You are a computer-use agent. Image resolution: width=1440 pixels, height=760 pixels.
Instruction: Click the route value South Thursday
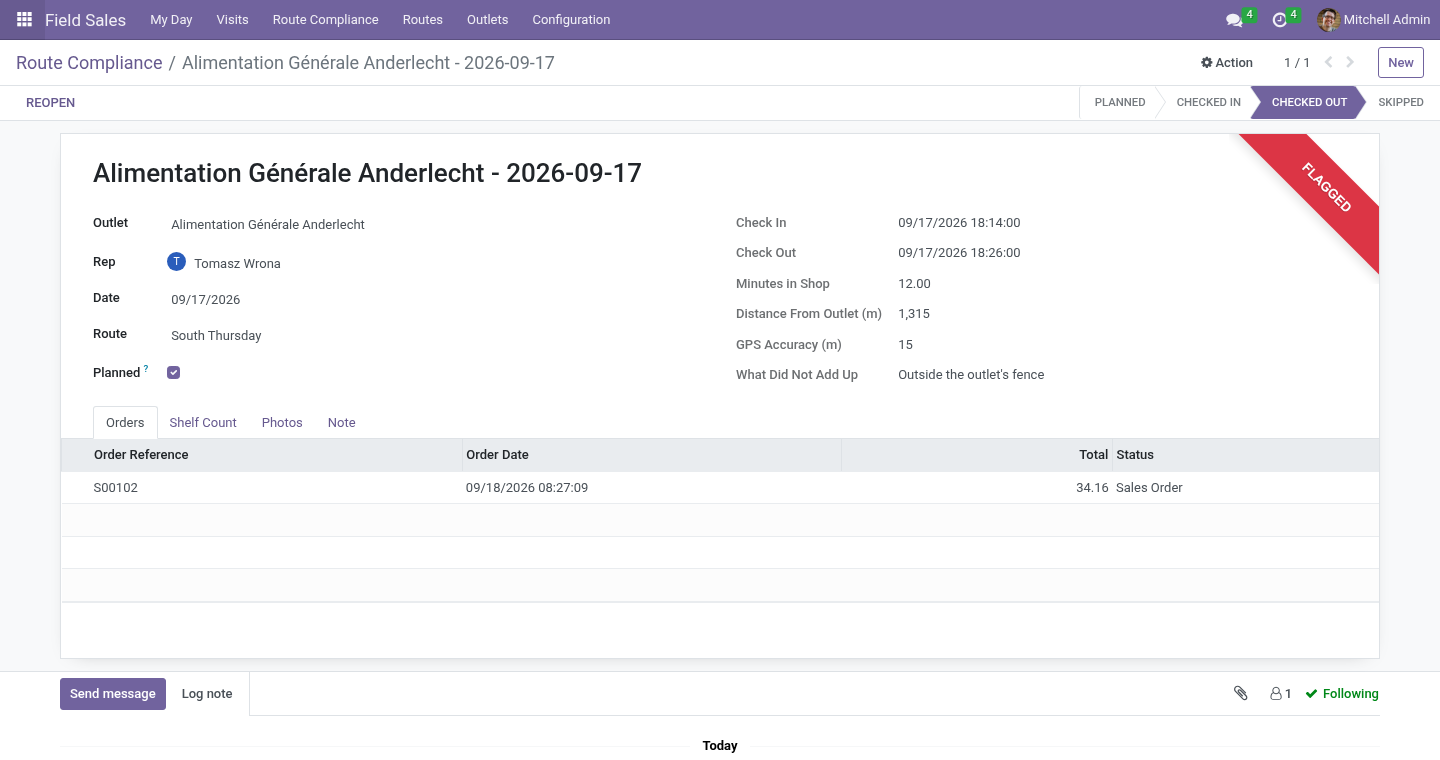coord(216,336)
